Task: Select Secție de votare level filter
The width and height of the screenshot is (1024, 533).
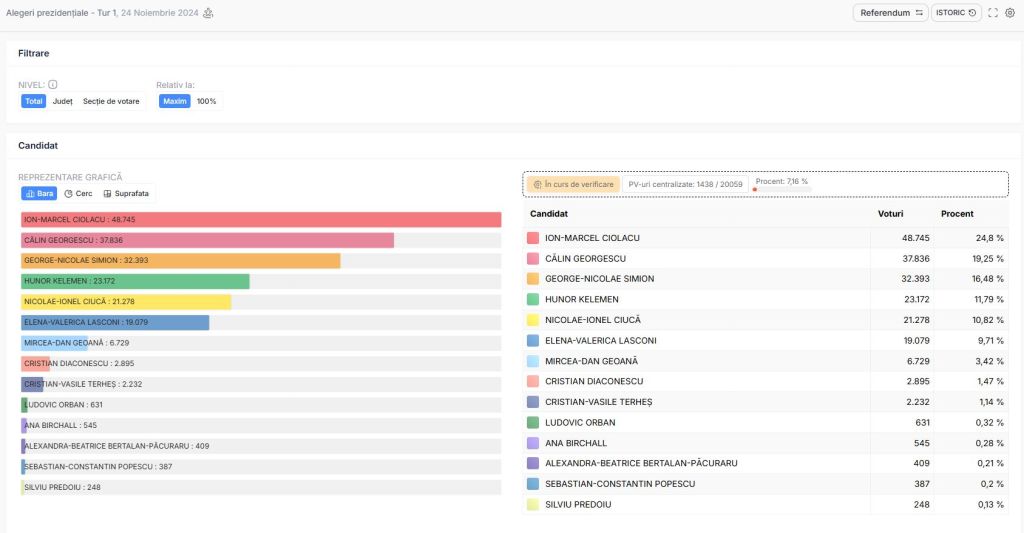Action: pyautogui.click(x=111, y=101)
